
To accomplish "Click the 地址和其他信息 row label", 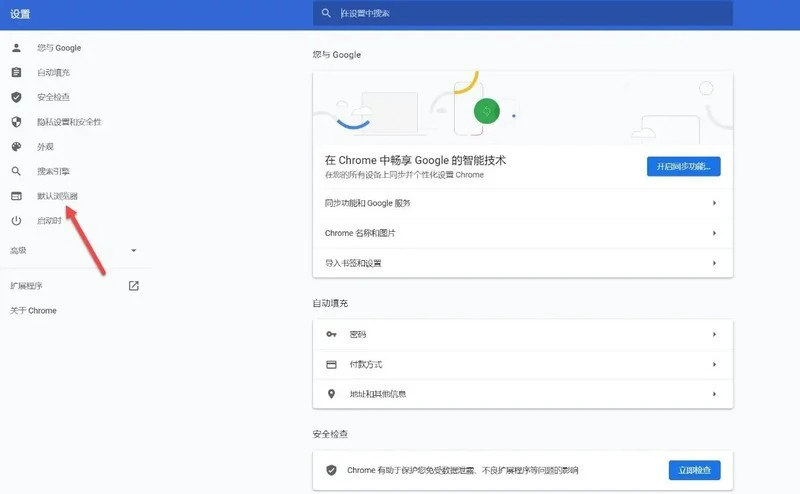I will coord(378,394).
